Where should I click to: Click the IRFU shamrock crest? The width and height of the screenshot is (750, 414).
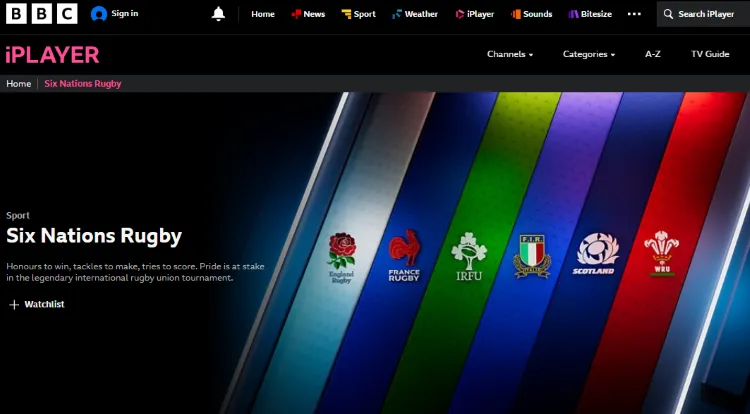point(469,256)
